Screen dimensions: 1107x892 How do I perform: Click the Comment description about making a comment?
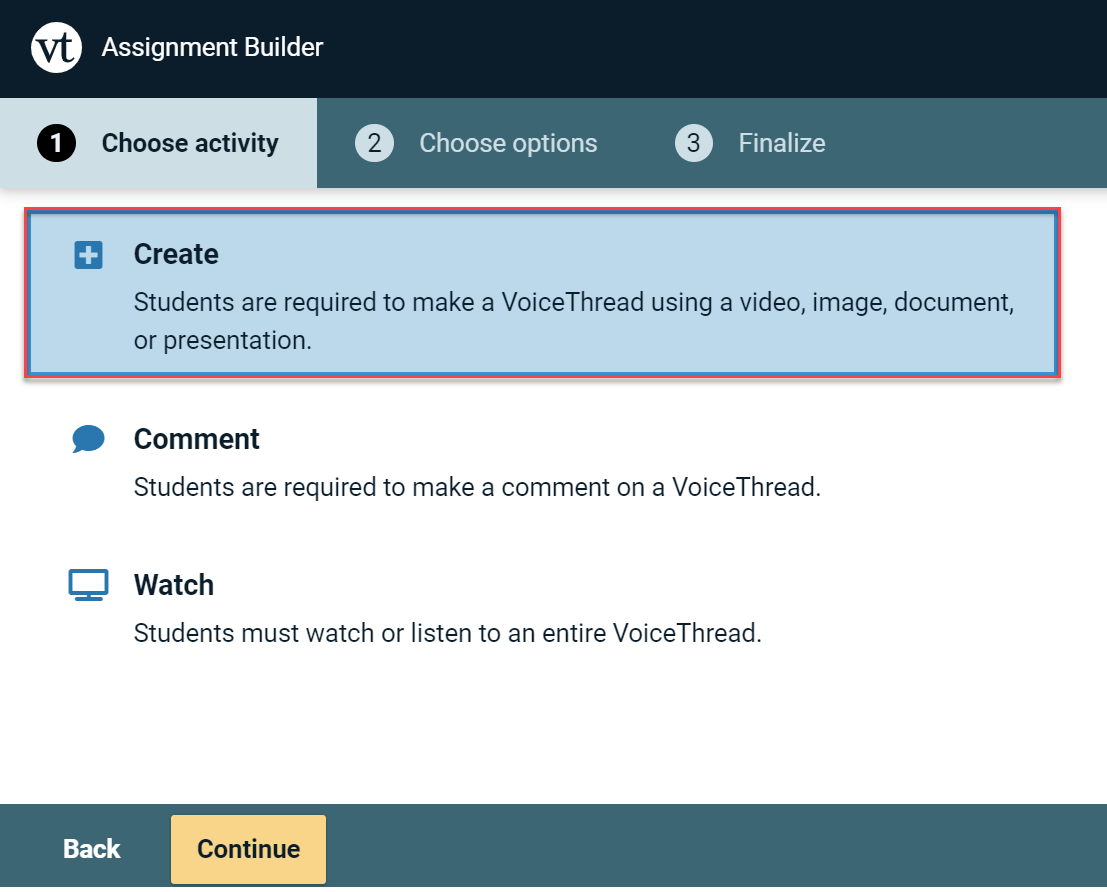(x=477, y=488)
